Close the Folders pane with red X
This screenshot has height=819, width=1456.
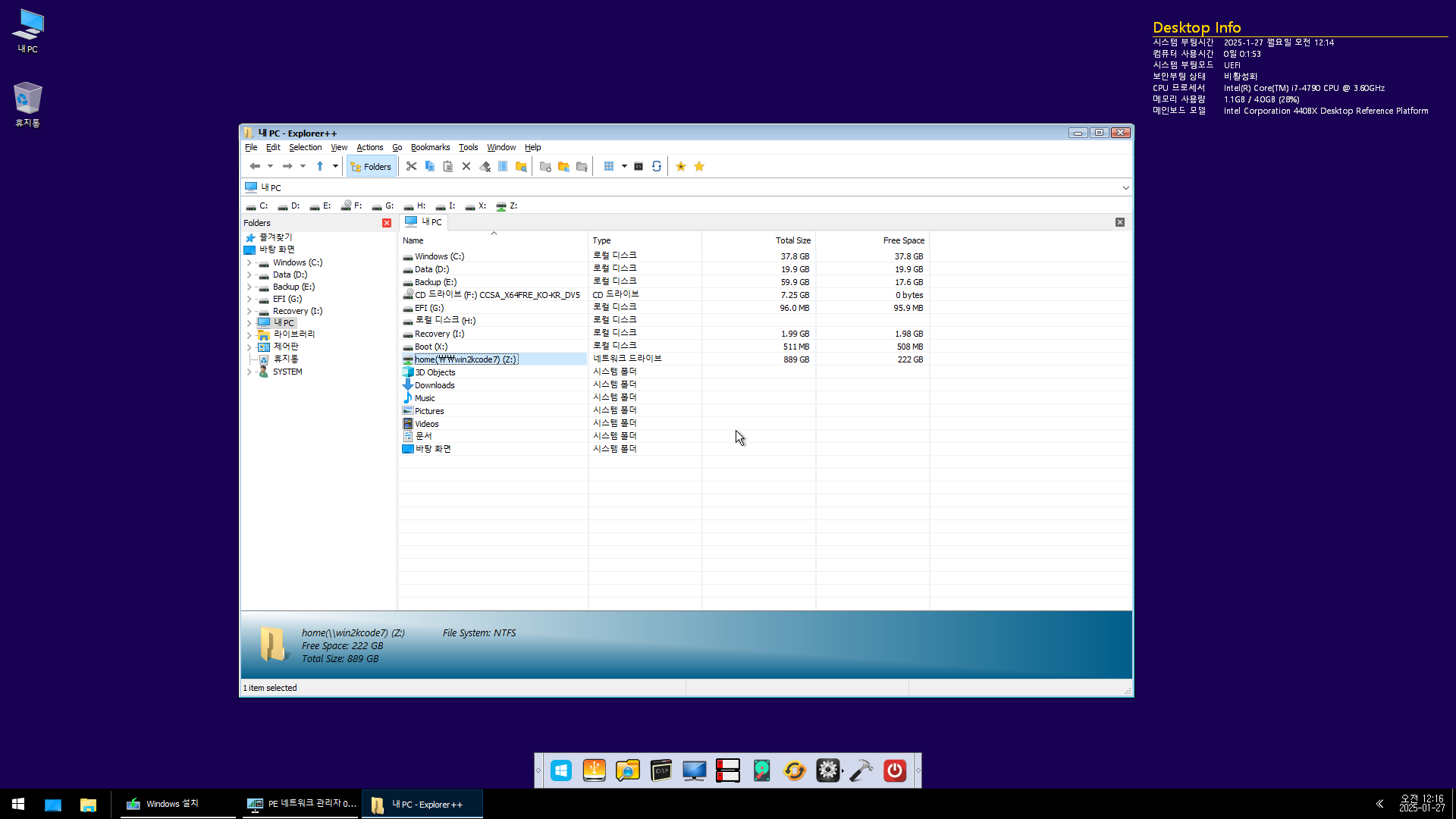(387, 223)
